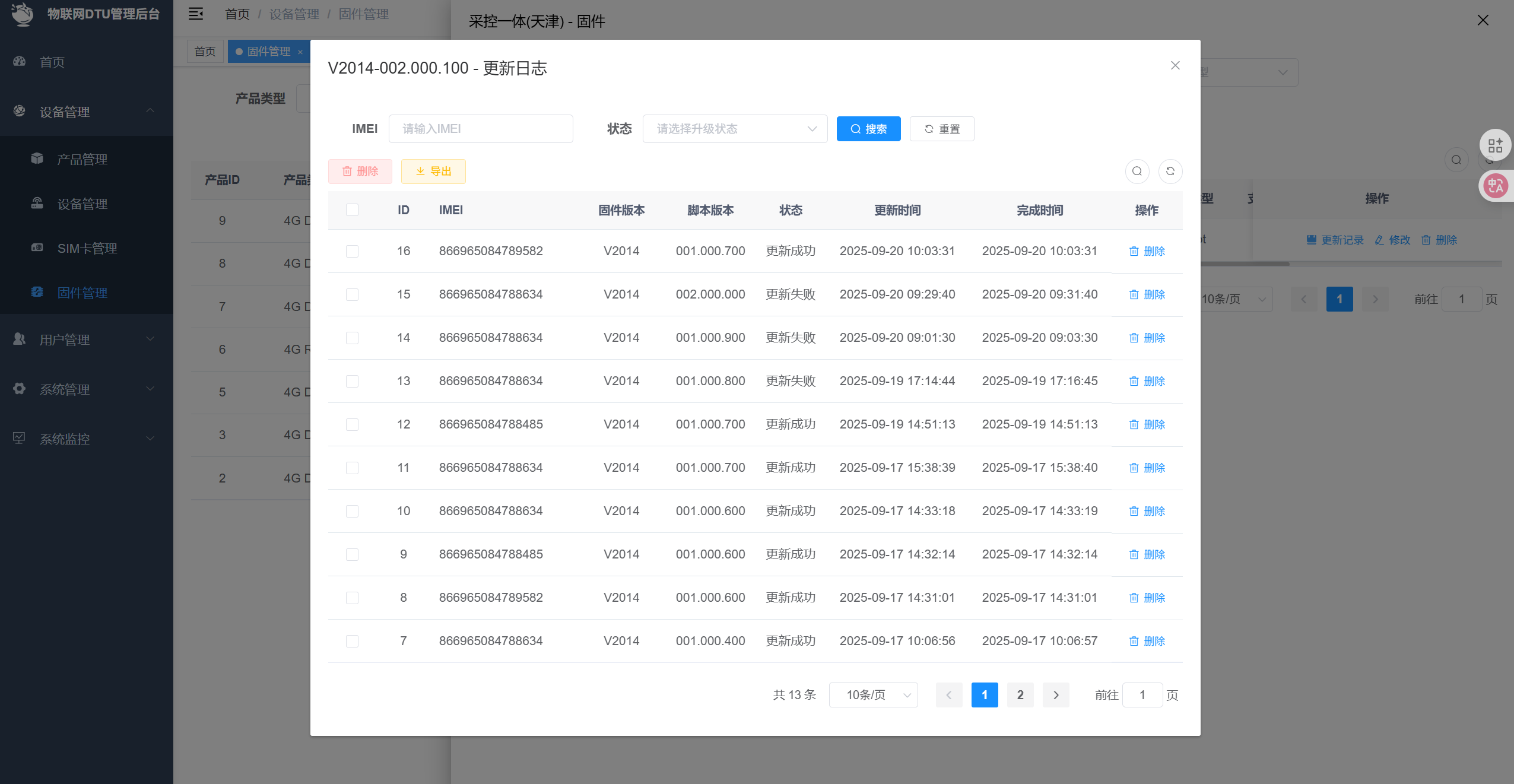Expand the 系统监控 sidebar group
The image size is (1514, 784).
pyautogui.click(x=87, y=439)
